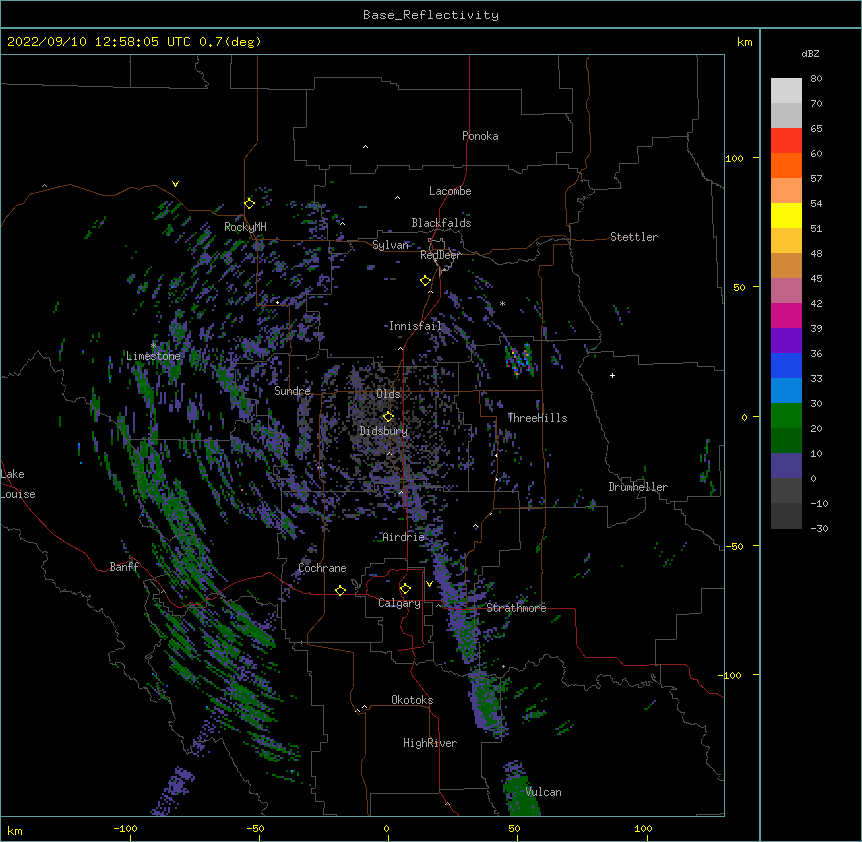Click the Base_Reflectivity title text
Screen dimensions: 862x842
[x=431, y=15]
